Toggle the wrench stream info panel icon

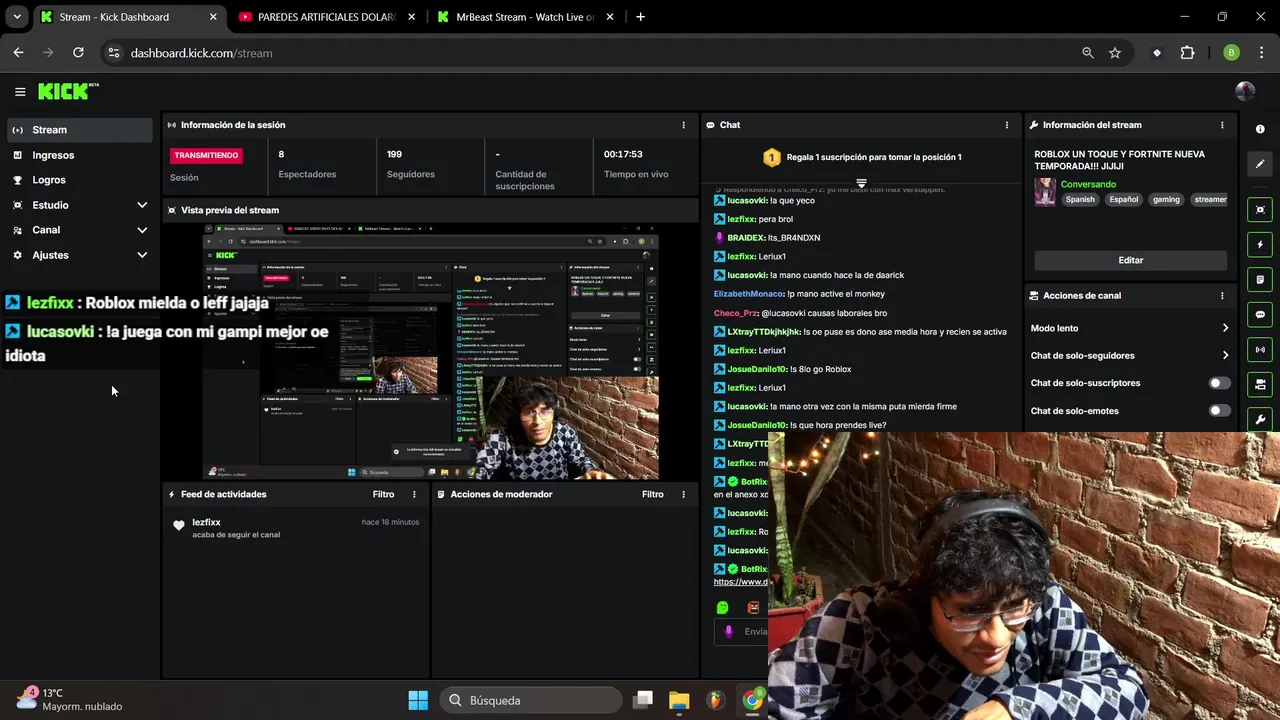(1260, 419)
